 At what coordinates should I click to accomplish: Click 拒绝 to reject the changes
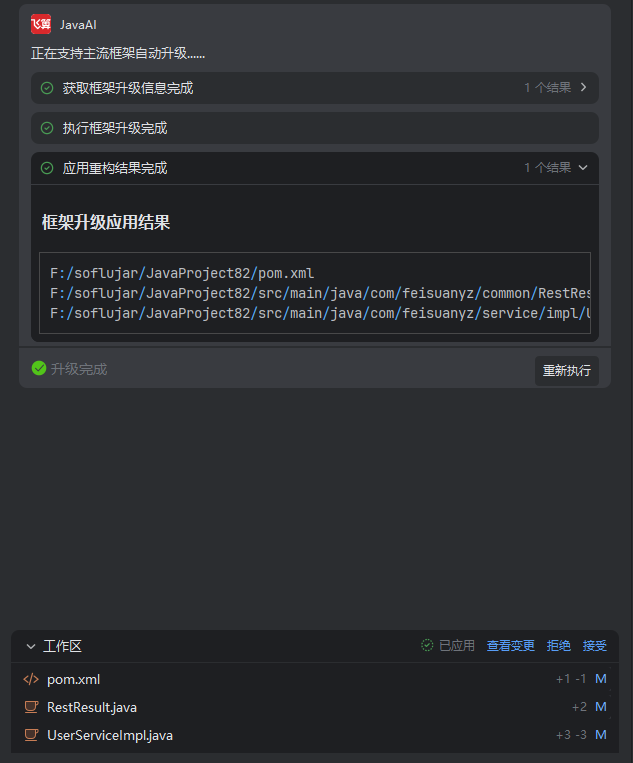click(559, 646)
